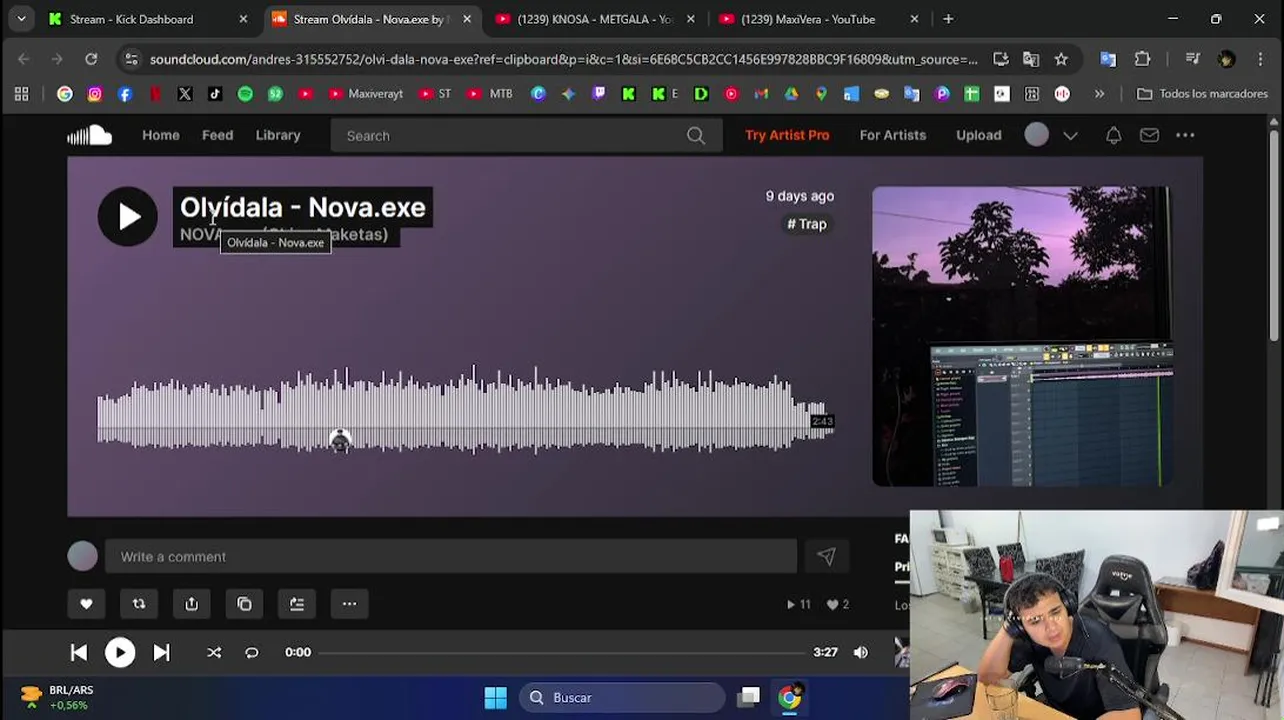The width and height of the screenshot is (1284, 720).
Task: Open the media control icon
Action: [x=1192, y=59]
